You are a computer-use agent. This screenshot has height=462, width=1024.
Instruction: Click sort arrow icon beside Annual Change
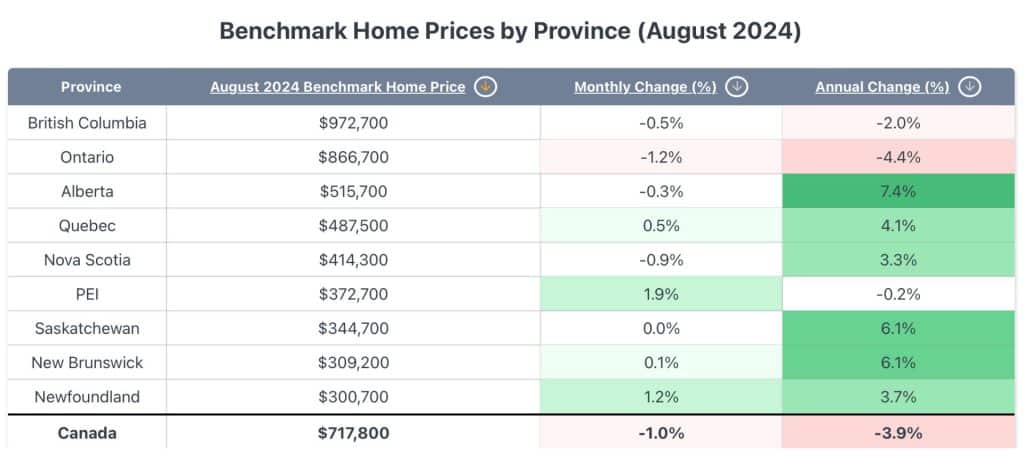(968, 87)
